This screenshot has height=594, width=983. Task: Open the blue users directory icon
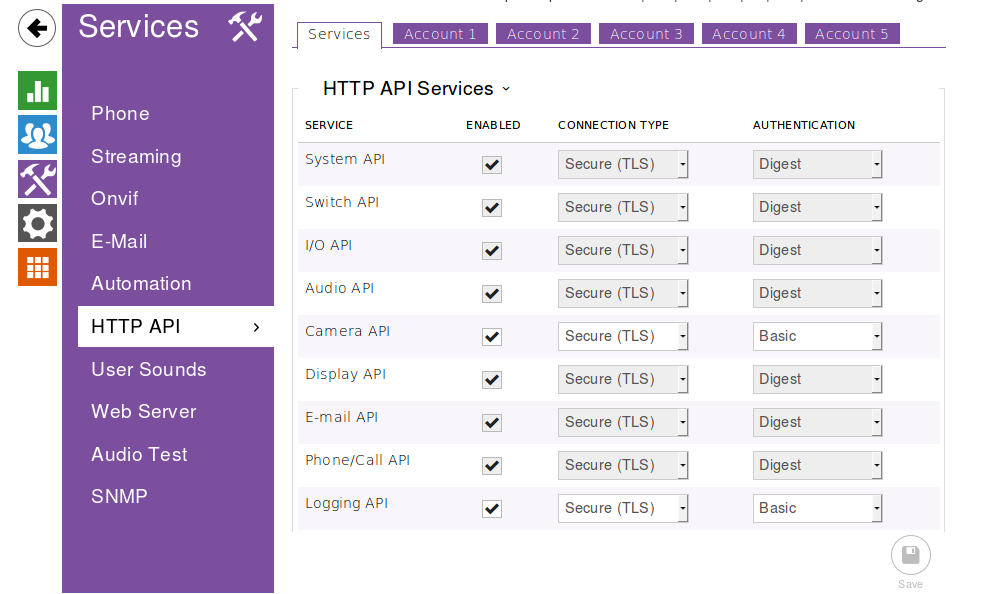(37, 134)
